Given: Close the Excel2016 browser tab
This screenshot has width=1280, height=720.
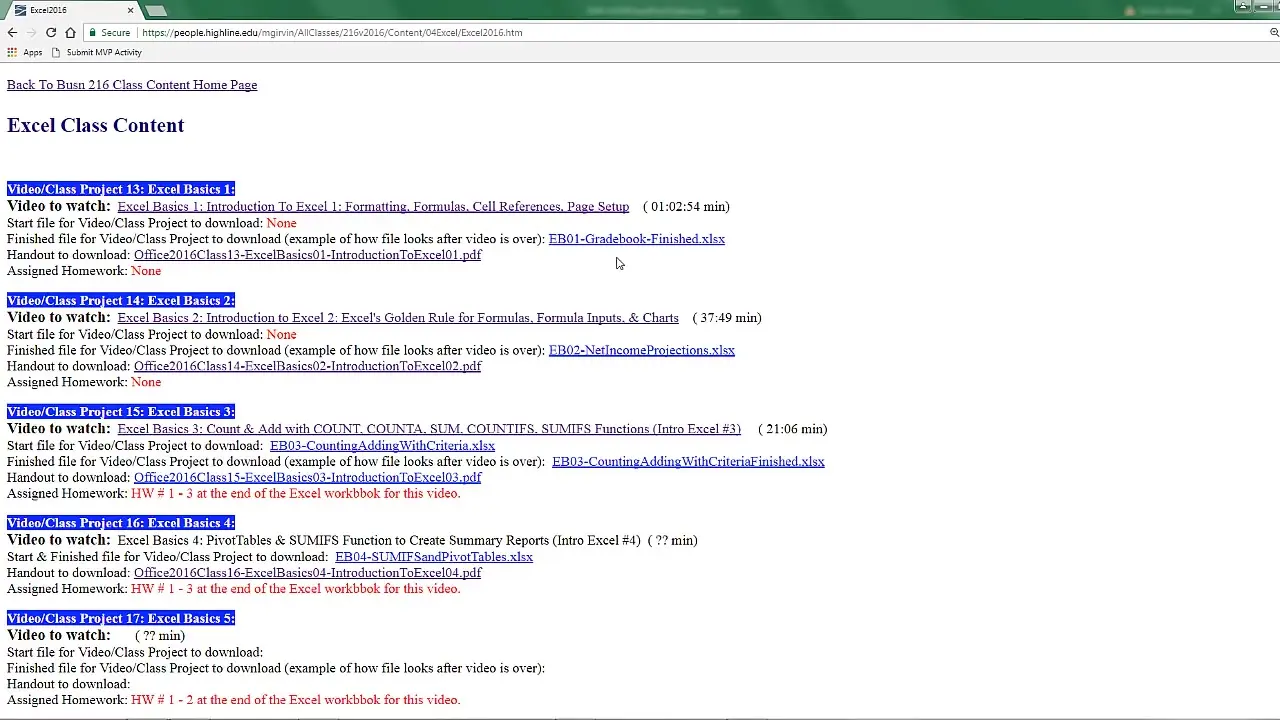Looking at the screenshot, I should tap(130, 10).
